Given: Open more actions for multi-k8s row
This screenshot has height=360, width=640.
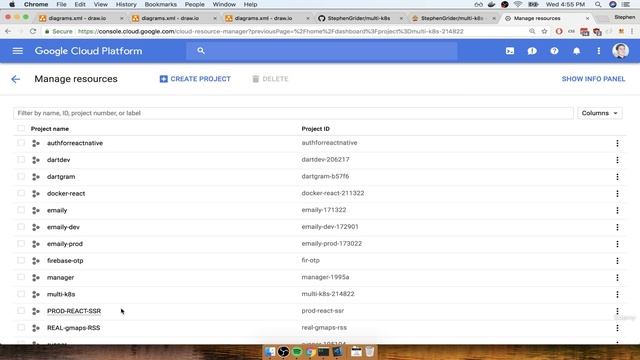Looking at the screenshot, I should 617,294.
